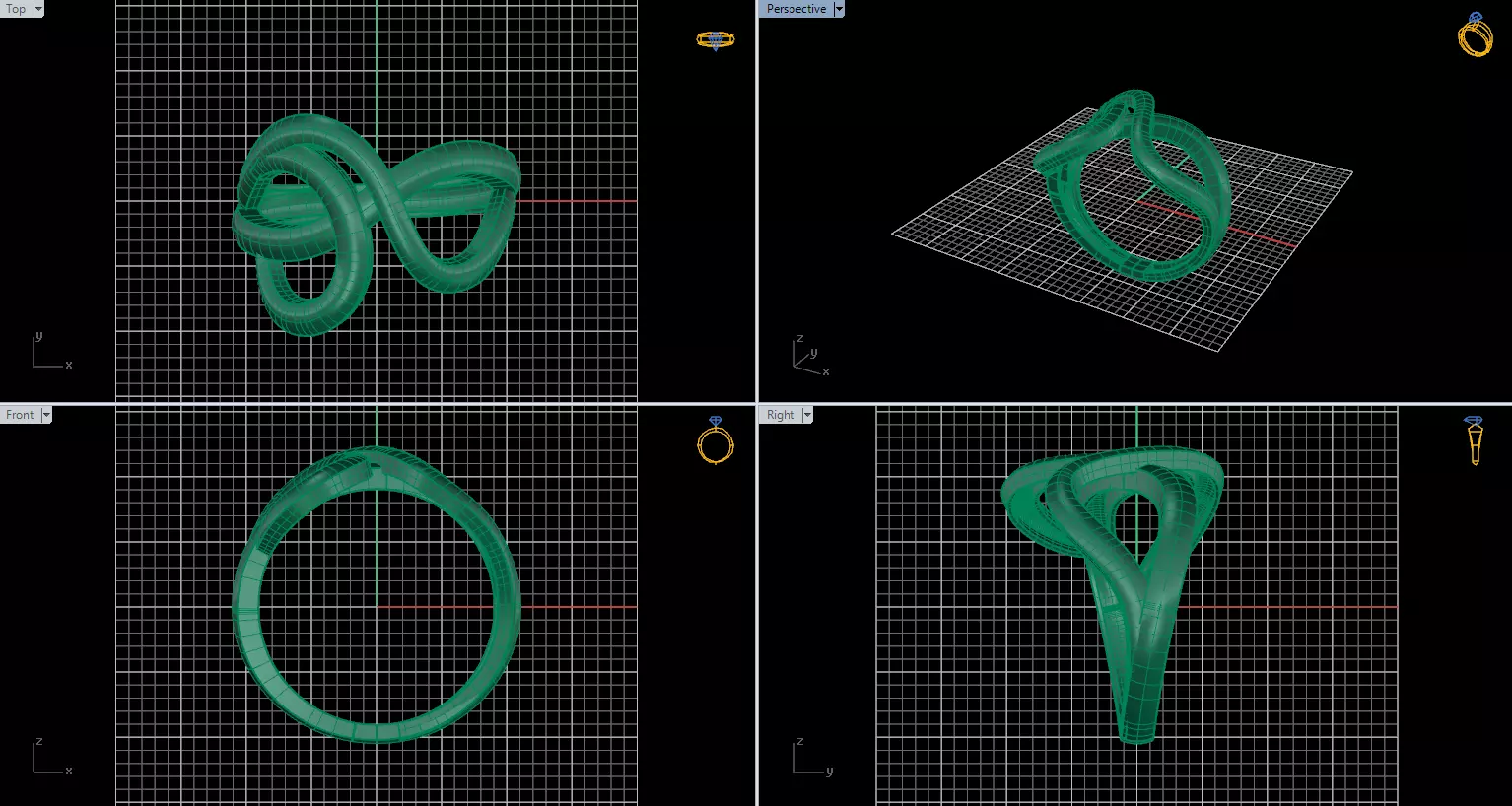Click the y-z axis indicator in Right viewport
Image resolution: width=1512 pixels, height=806 pixels.
pyautogui.click(x=813, y=757)
